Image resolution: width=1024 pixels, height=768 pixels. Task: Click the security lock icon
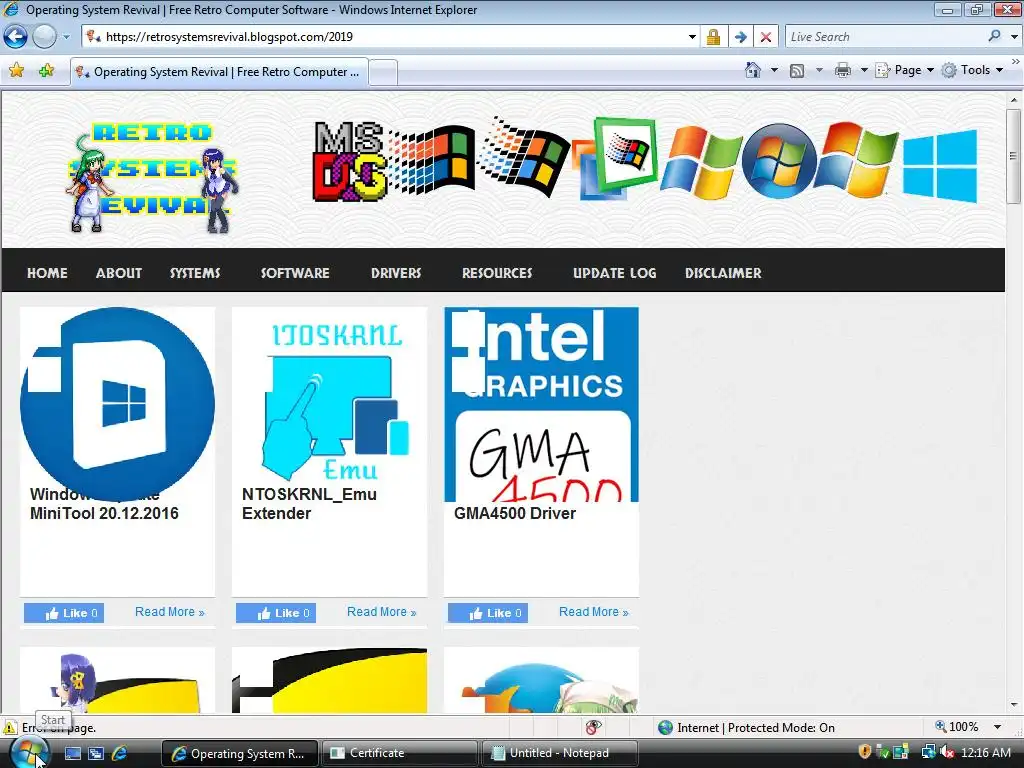tap(713, 37)
